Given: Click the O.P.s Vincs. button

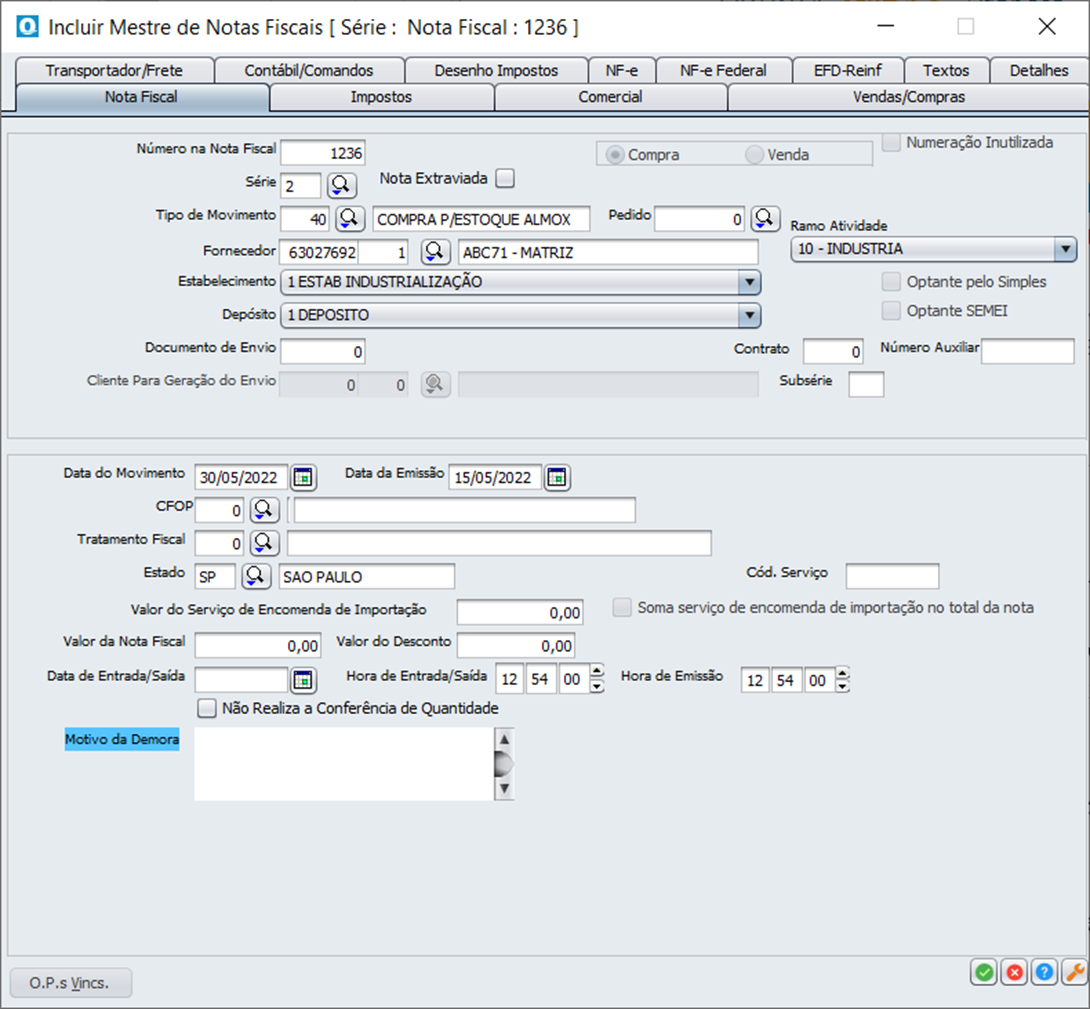Looking at the screenshot, I should 70,983.
